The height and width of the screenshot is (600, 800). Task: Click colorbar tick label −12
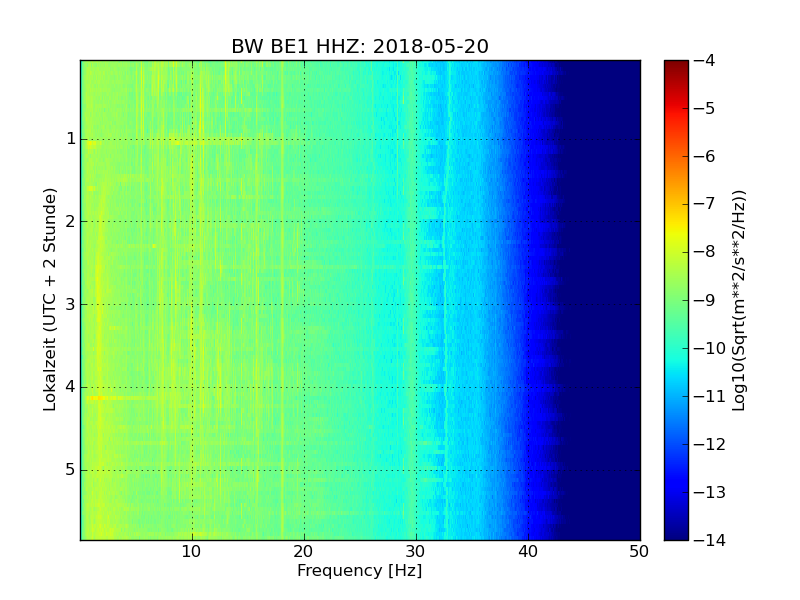[x=710, y=444]
